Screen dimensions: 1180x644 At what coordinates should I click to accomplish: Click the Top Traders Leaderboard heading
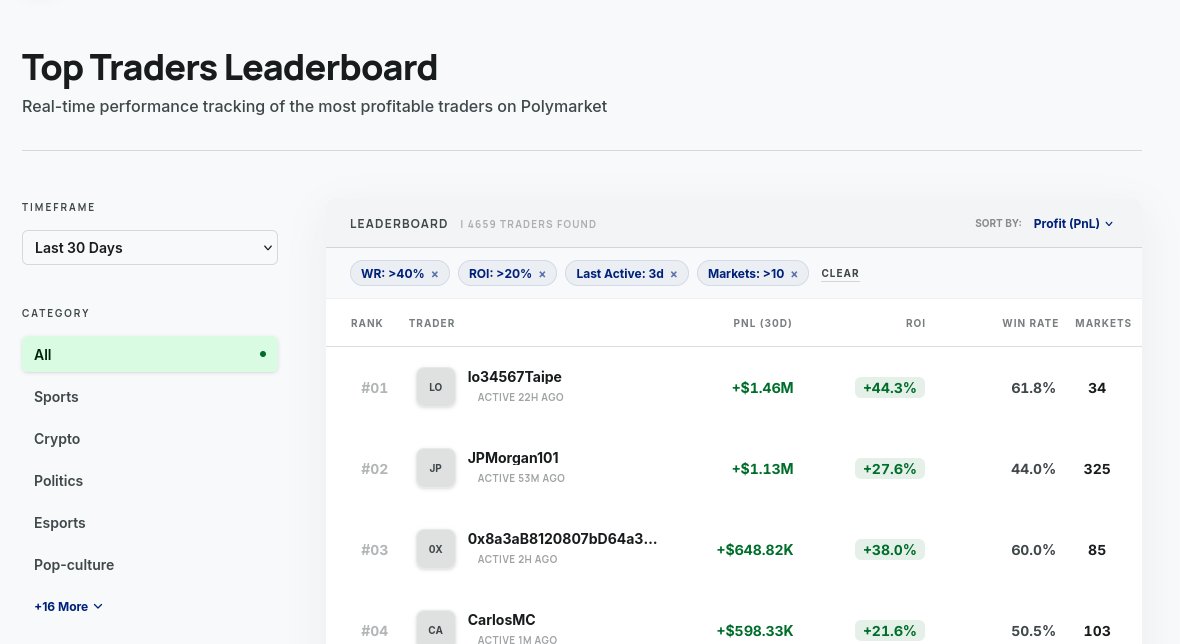[230, 68]
